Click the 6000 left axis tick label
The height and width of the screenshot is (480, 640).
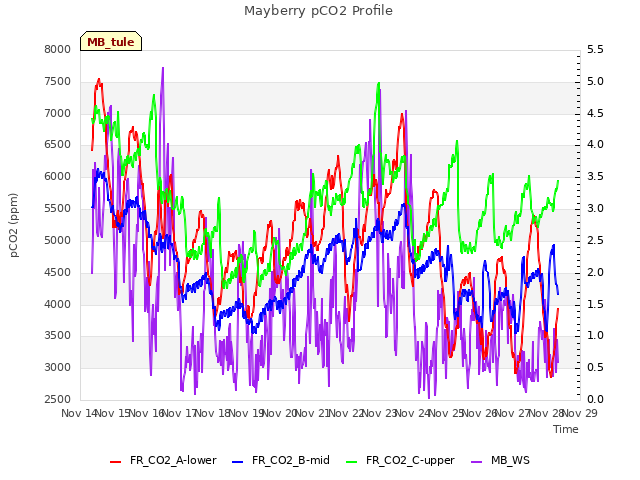[58, 176]
